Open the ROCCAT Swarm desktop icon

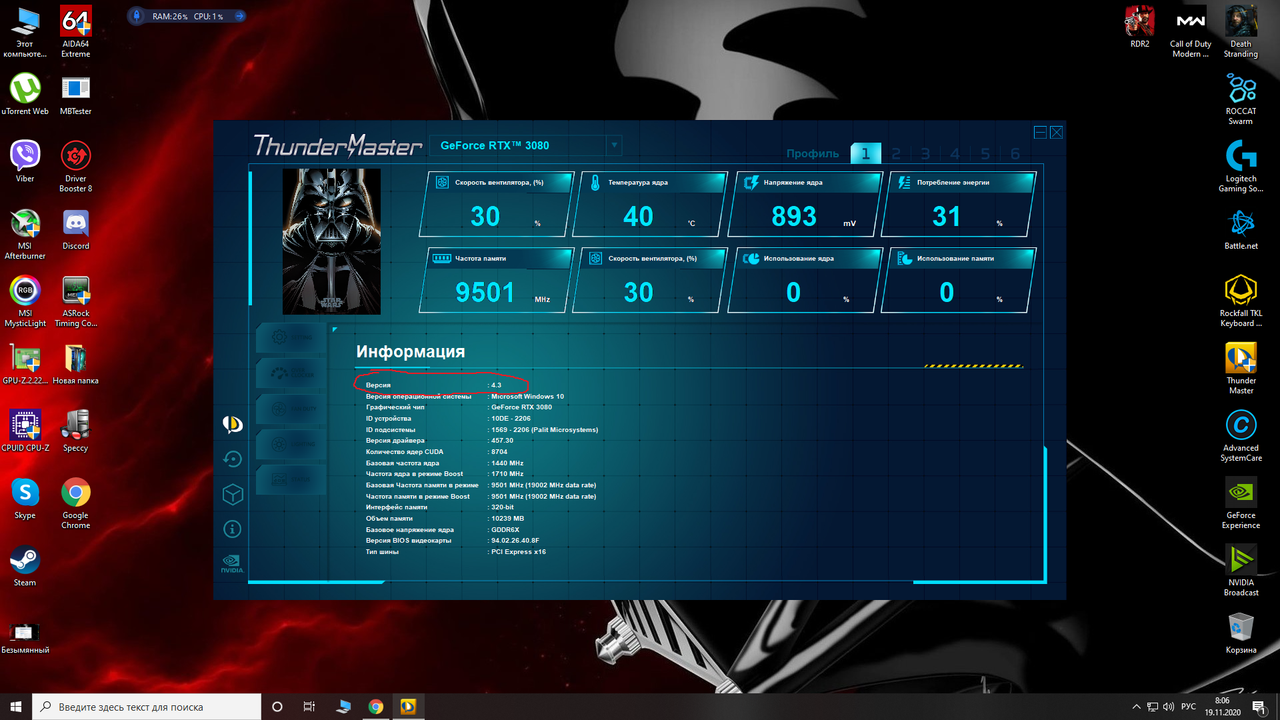click(1241, 99)
